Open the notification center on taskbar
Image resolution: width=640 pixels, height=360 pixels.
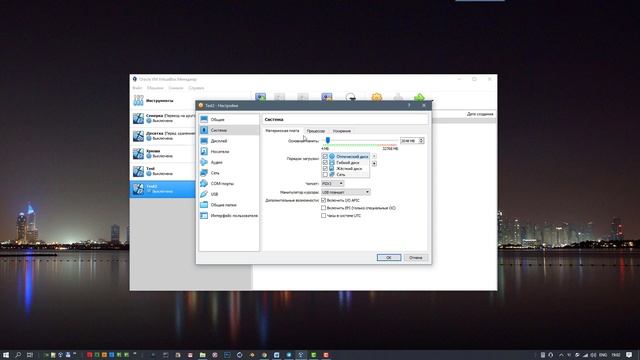coord(629,355)
